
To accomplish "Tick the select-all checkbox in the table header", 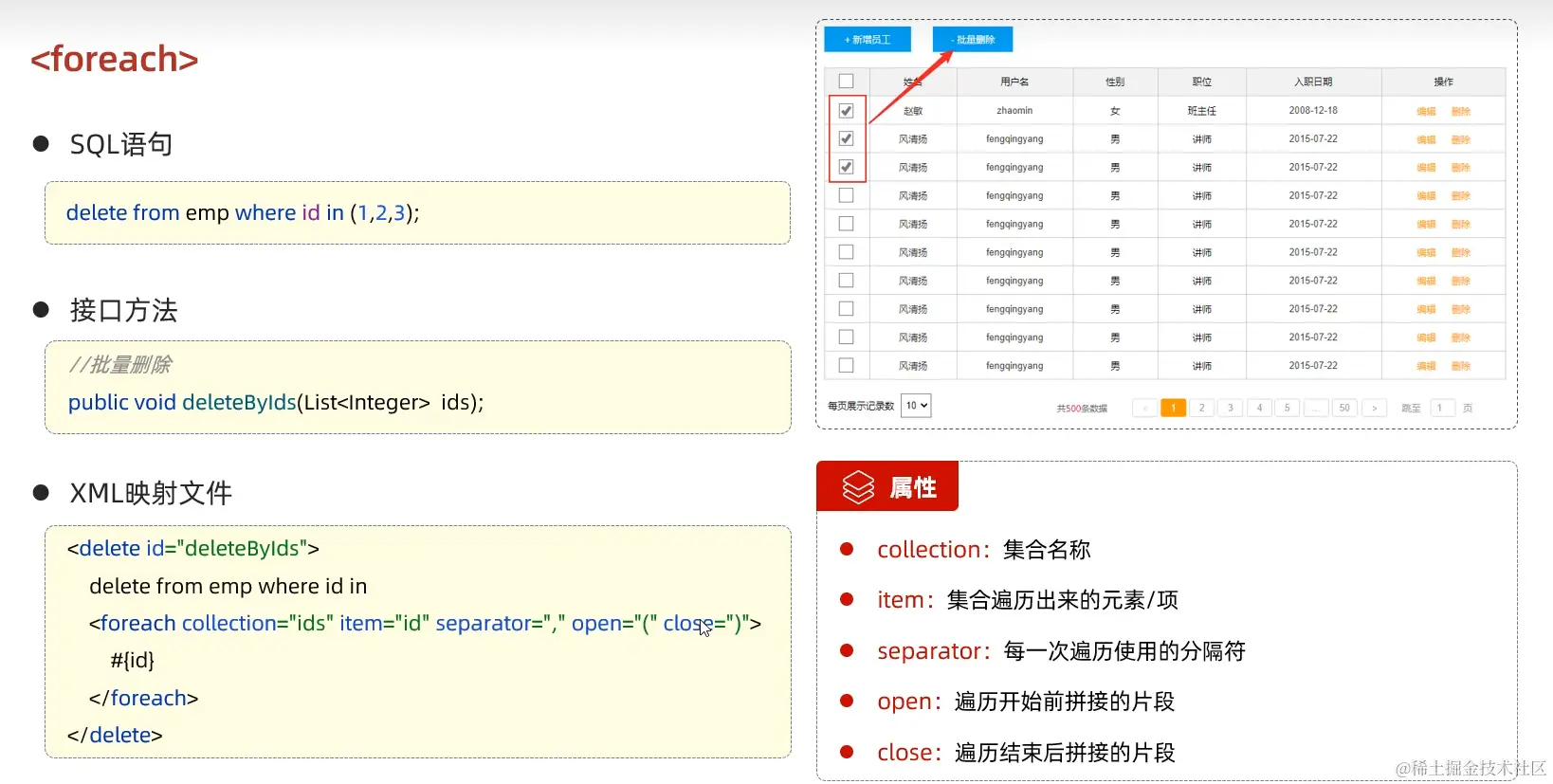I will point(847,82).
